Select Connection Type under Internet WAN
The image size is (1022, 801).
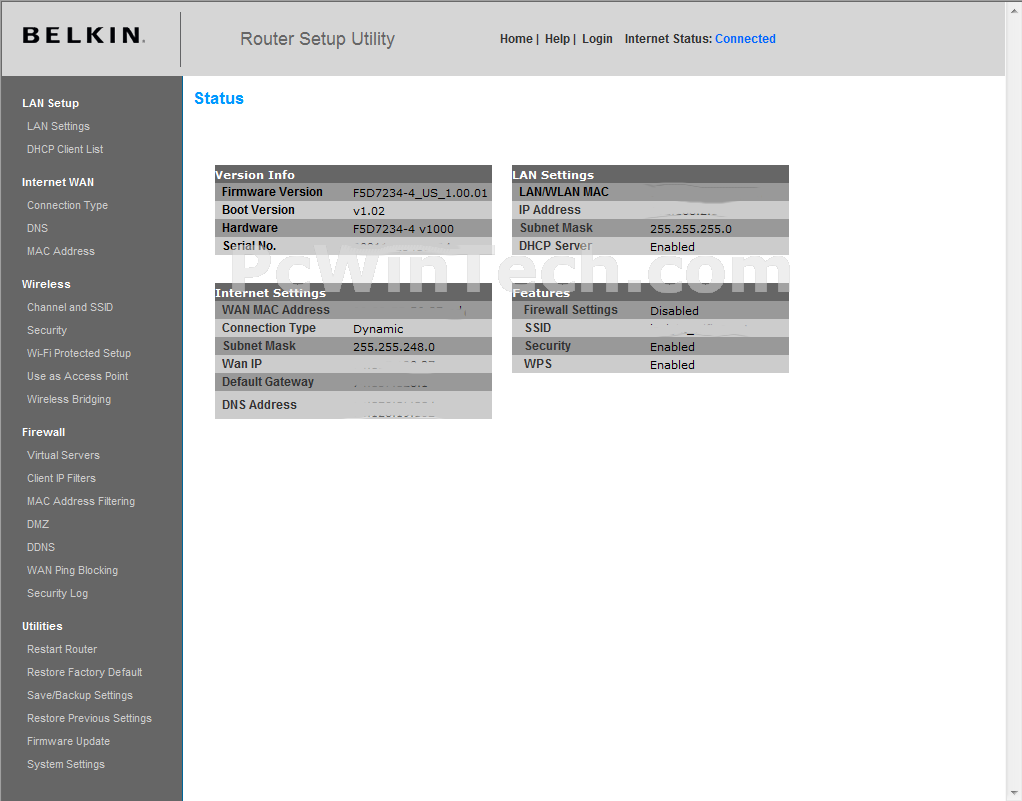coord(67,205)
